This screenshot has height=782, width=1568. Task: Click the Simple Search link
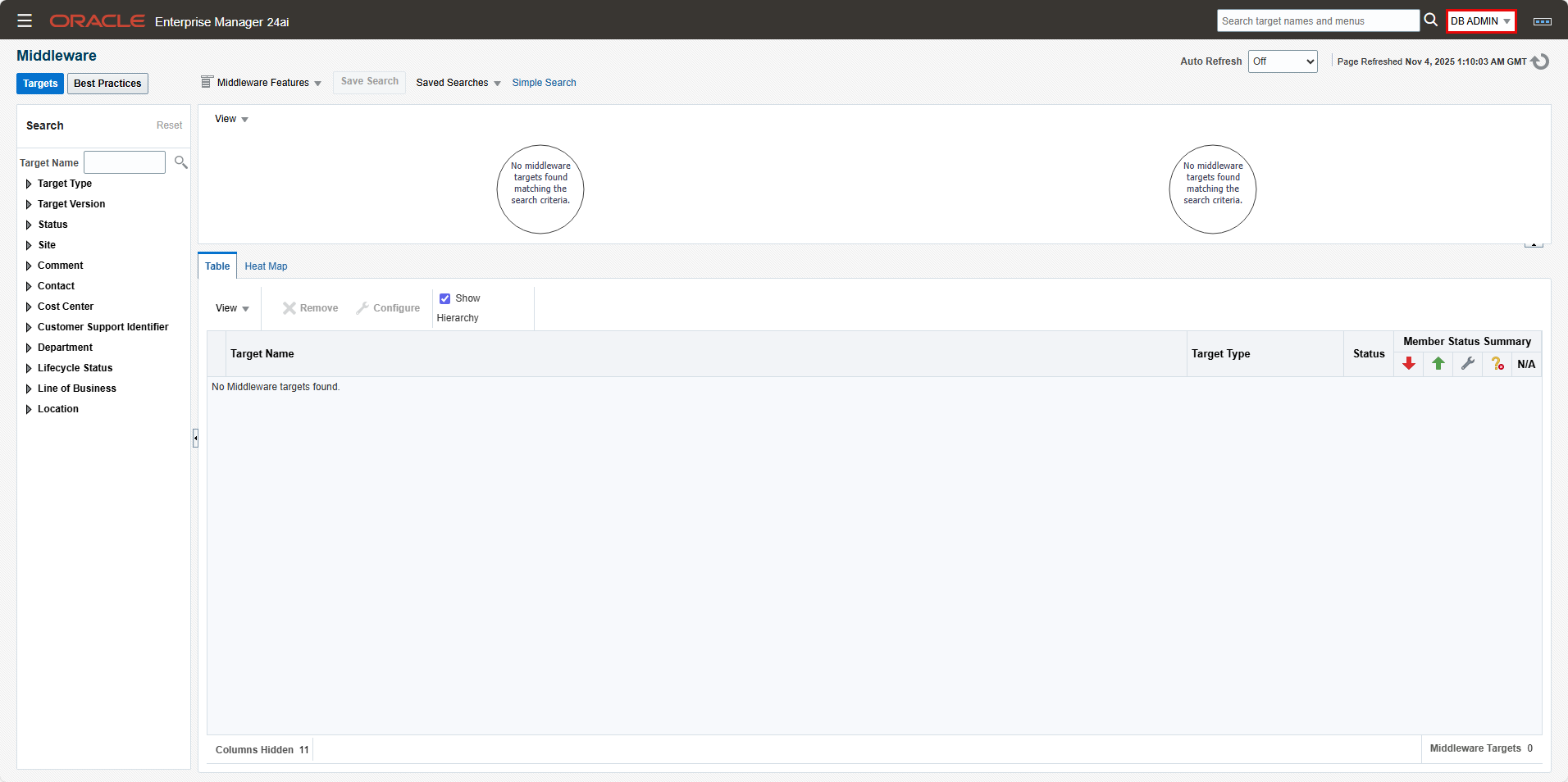pyautogui.click(x=544, y=82)
